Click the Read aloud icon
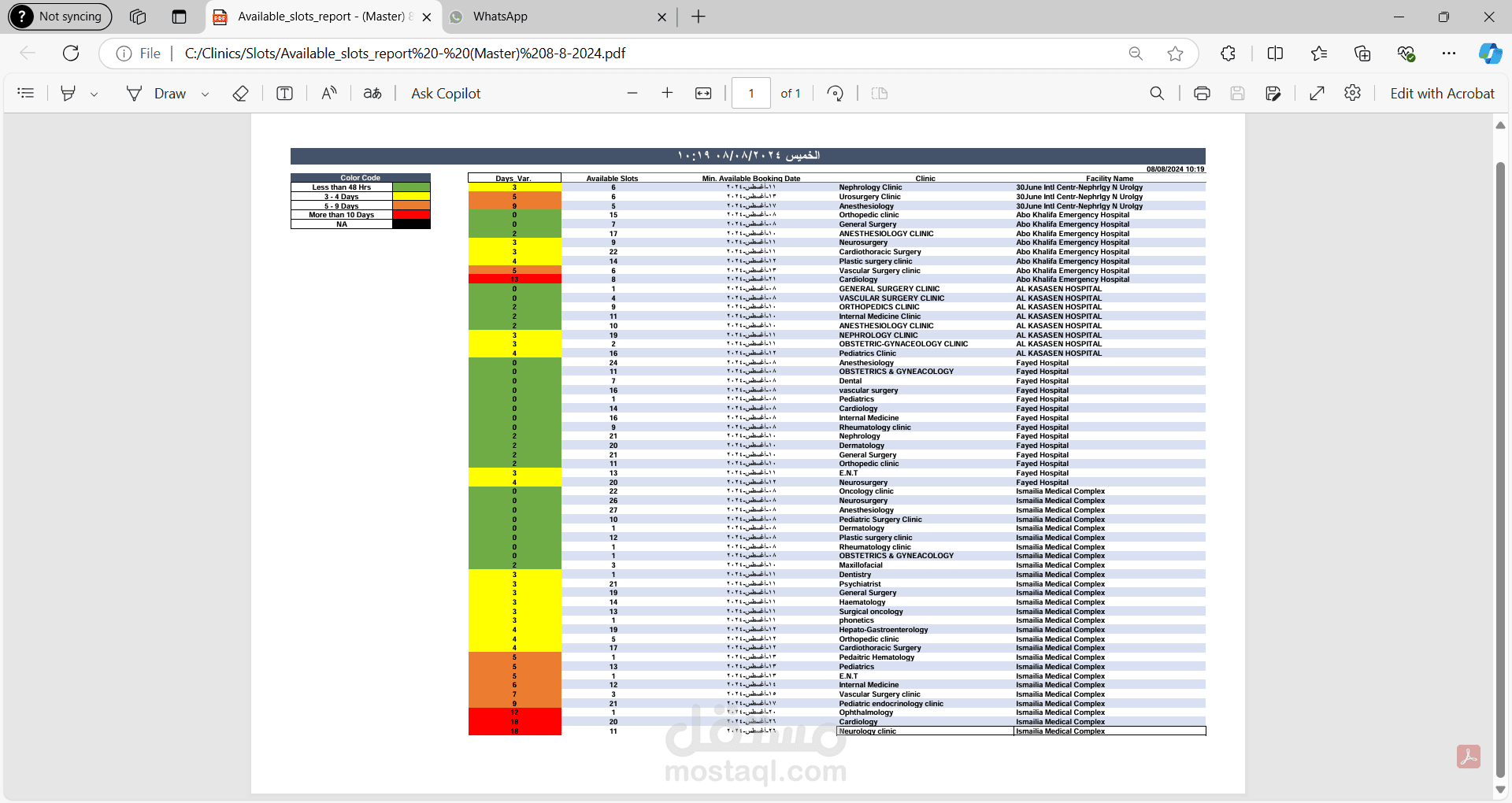1512x803 pixels. (x=329, y=93)
